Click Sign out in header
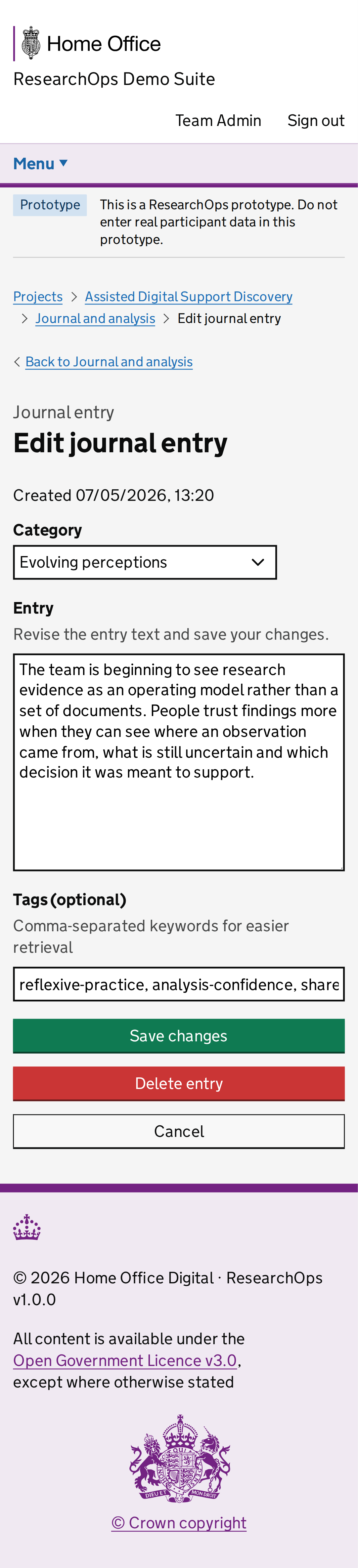 point(316,121)
